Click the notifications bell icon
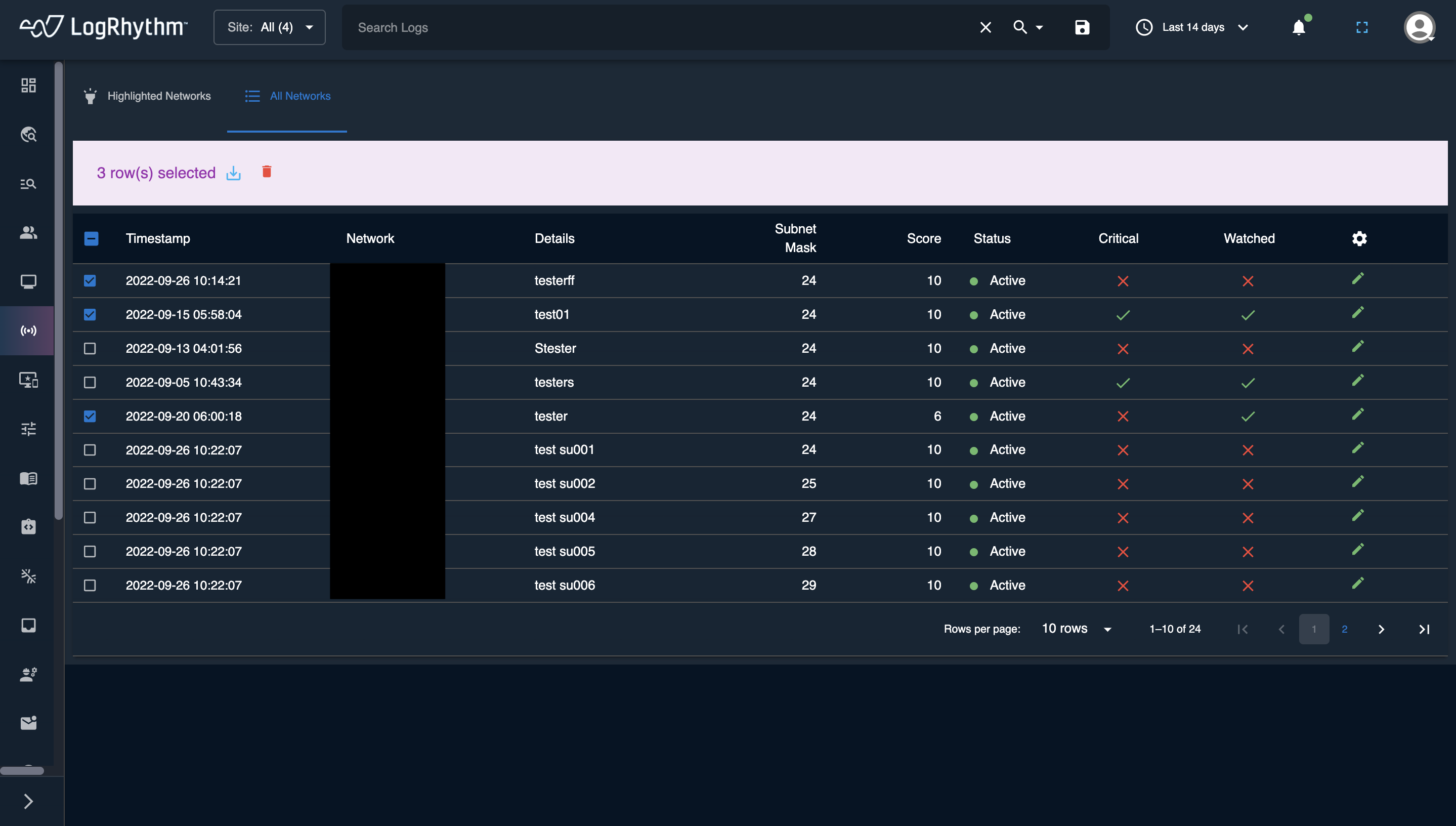This screenshot has height=826, width=1456. pos(1298,27)
